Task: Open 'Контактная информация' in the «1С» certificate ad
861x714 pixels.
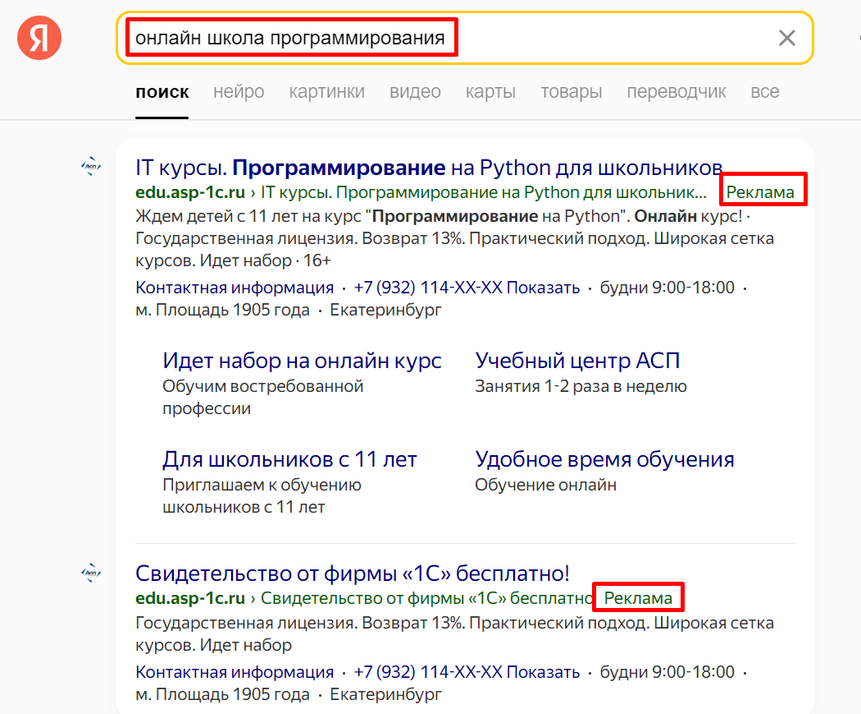Action: pyautogui.click(x=234, y=672)
